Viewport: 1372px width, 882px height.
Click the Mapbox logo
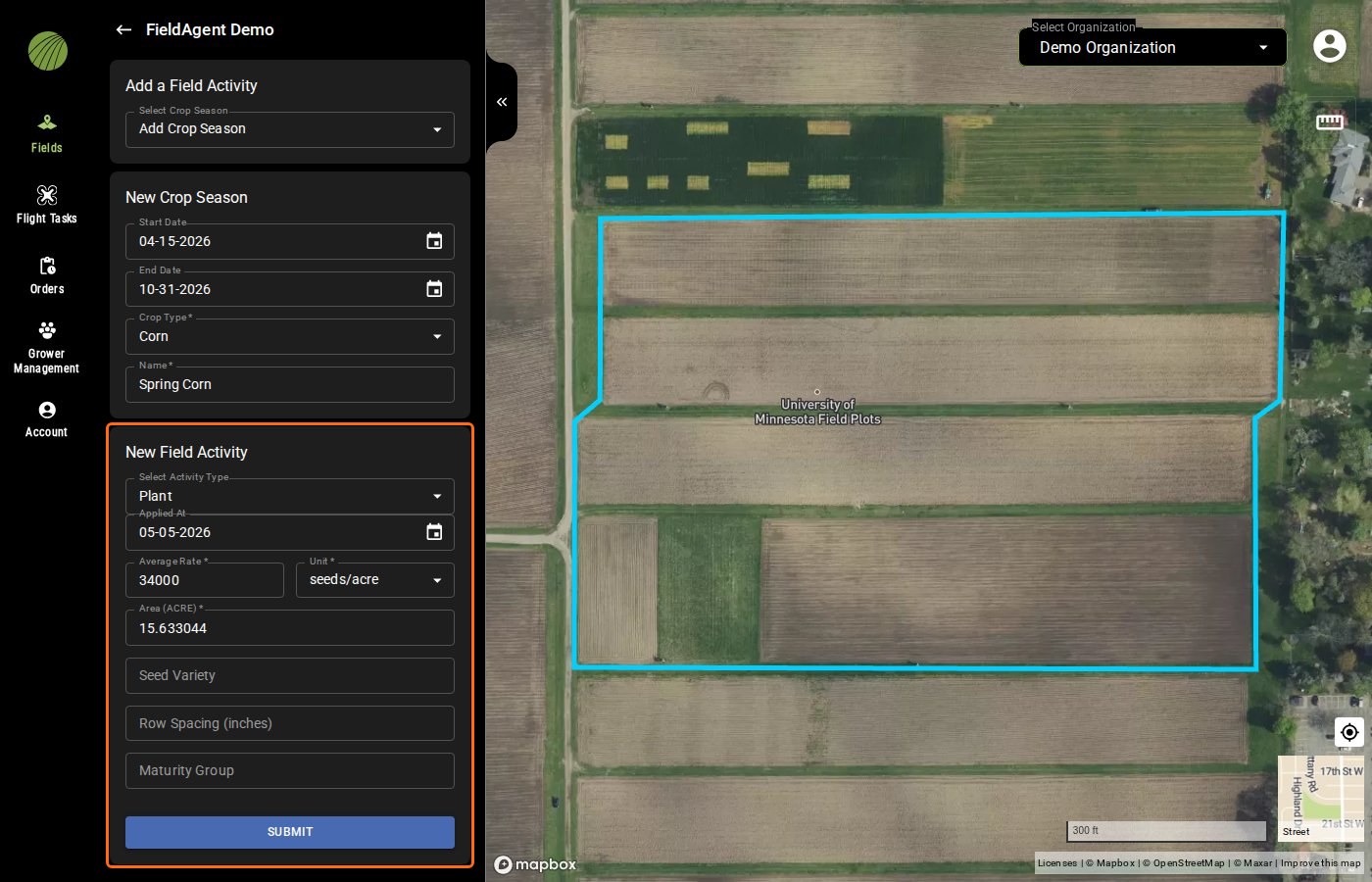[x=535, y=864]
